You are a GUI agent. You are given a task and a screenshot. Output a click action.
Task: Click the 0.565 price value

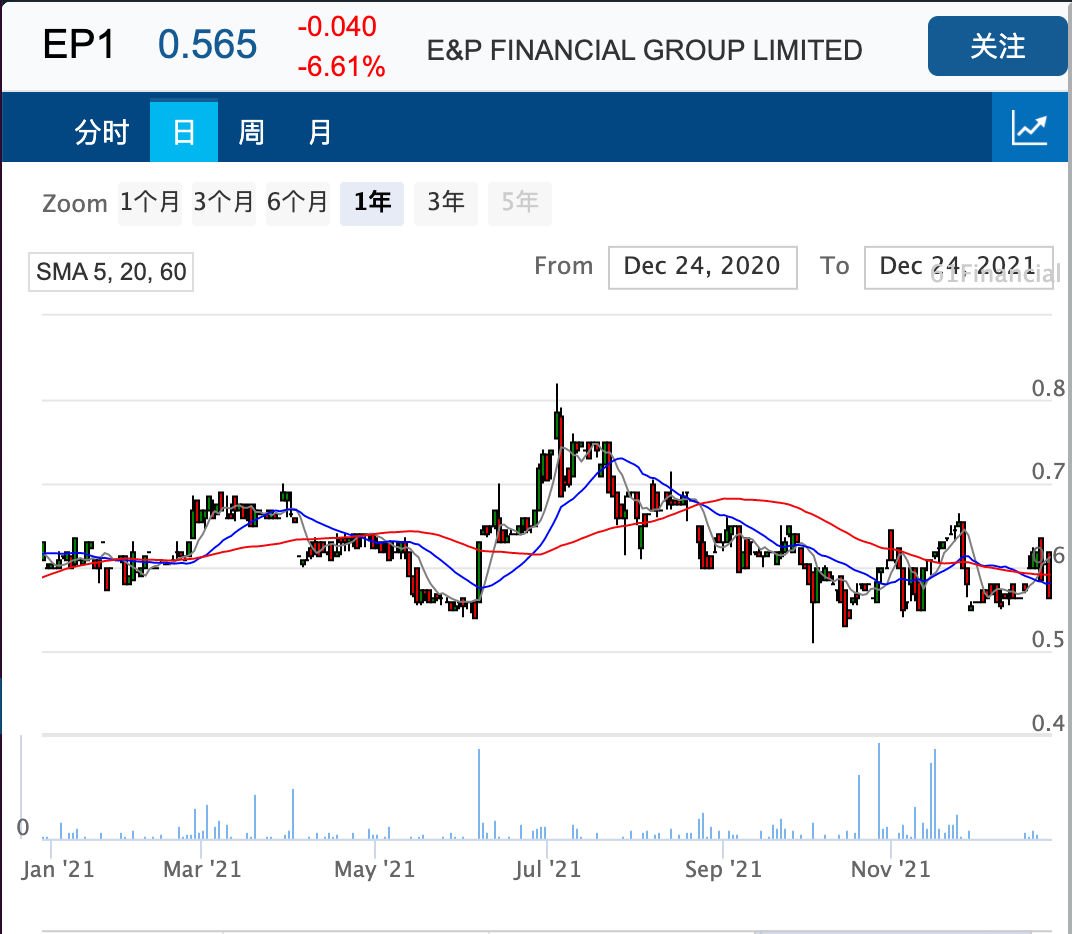207,45
